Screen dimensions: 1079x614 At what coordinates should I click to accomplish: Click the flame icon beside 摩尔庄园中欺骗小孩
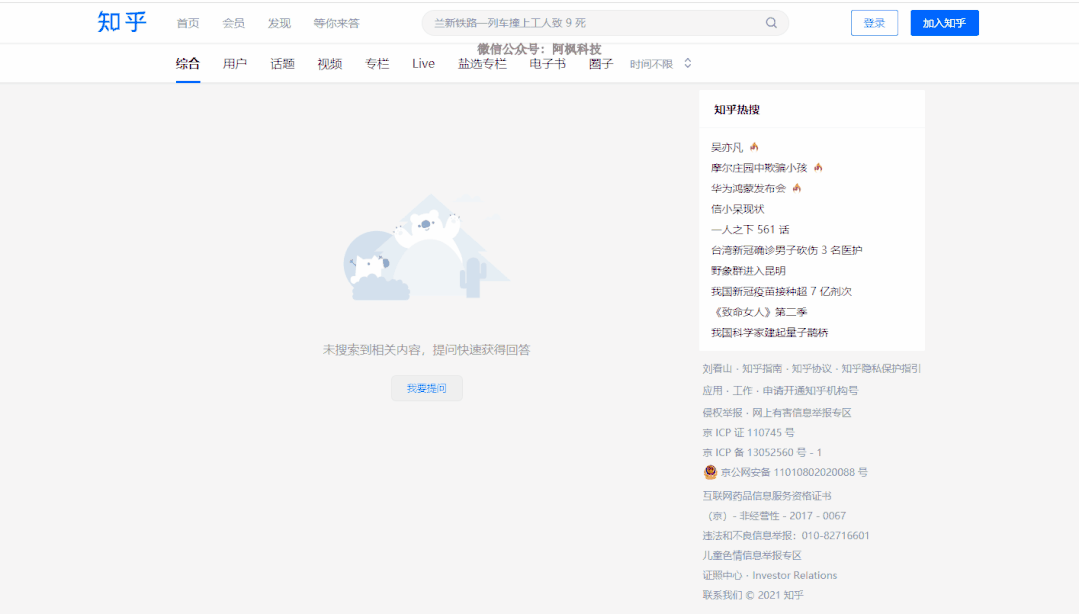[x=818, y=166]
